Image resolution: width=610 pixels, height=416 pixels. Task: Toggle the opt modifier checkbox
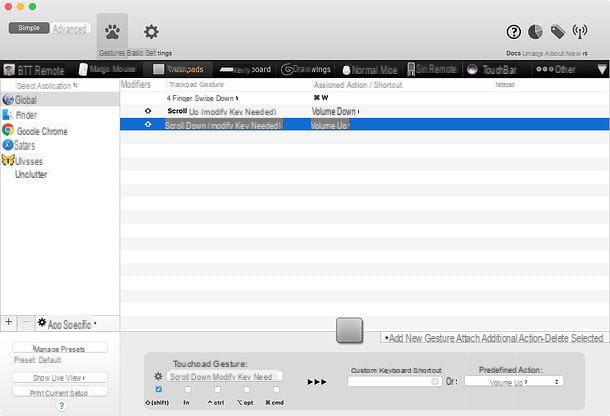247,389
